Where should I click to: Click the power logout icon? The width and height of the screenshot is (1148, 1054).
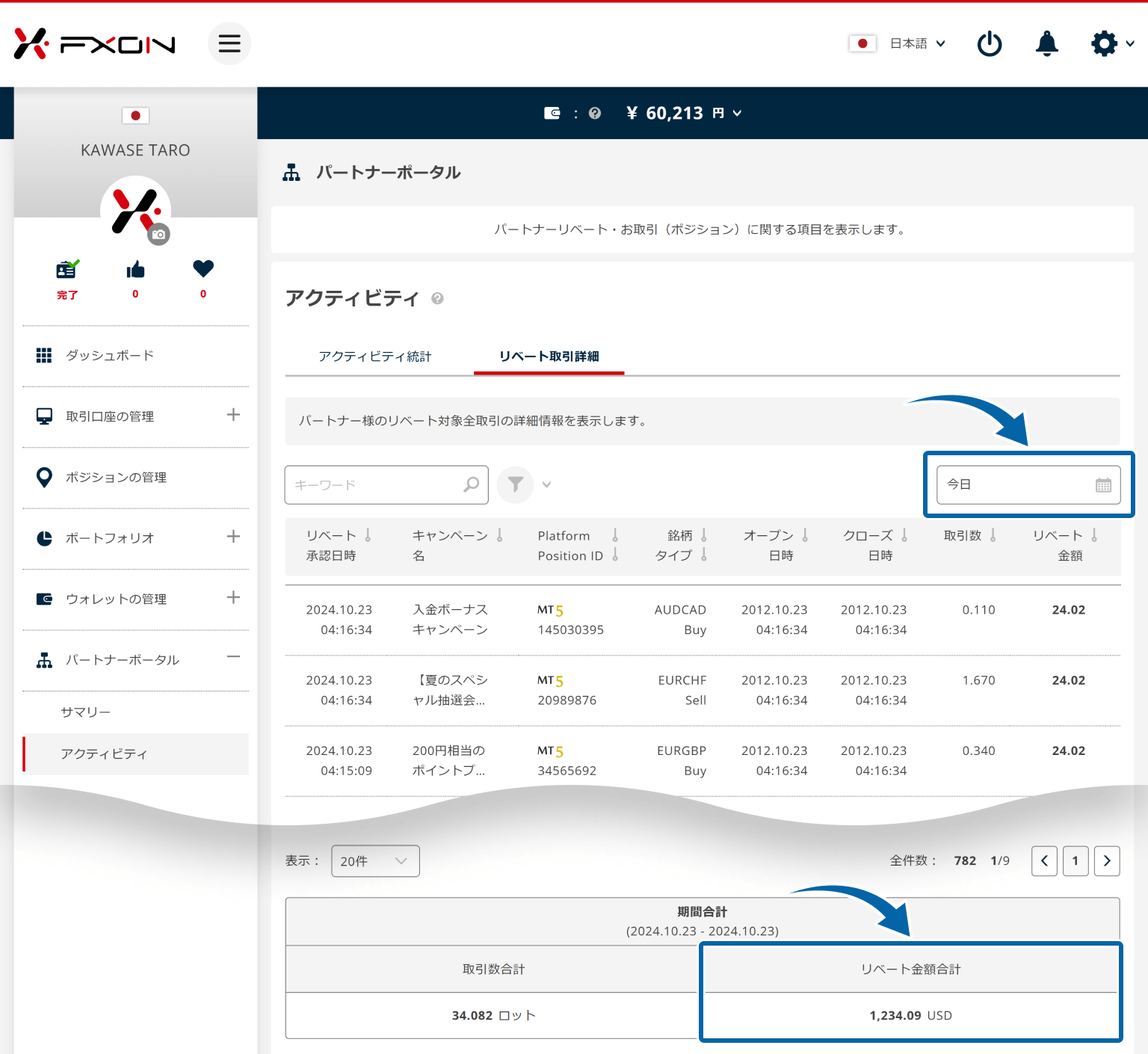tap(990, 43)
